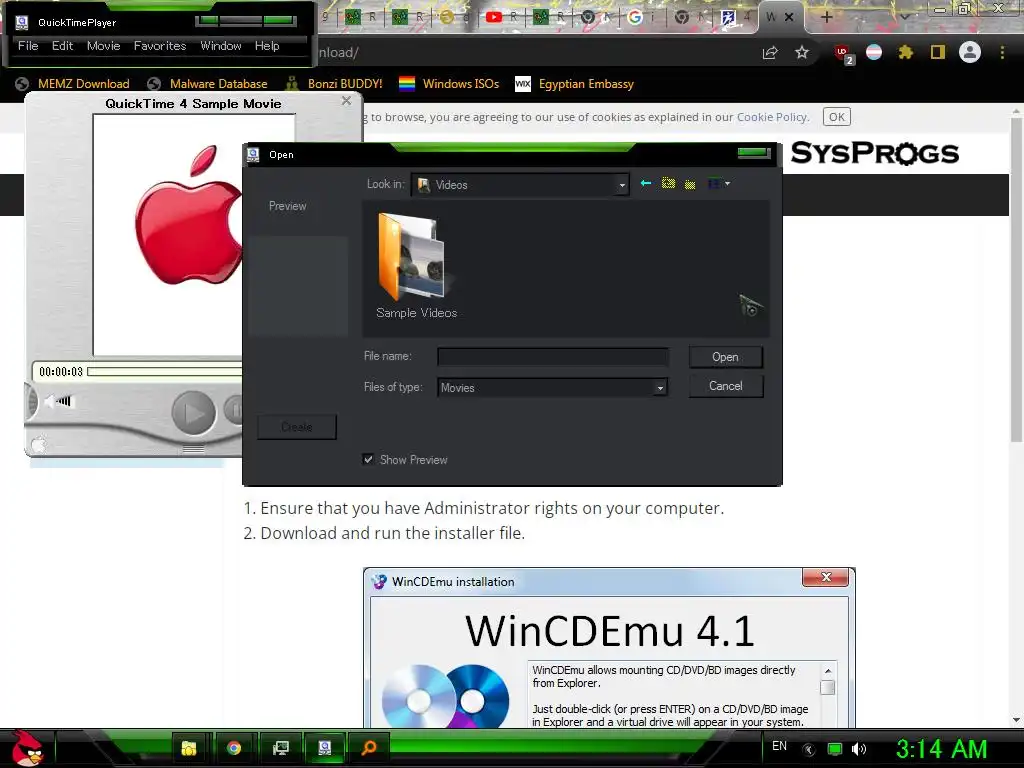Open the MEMZ Download bookmark
This screenshot has width=1024, height=768.
click(72, 84)
